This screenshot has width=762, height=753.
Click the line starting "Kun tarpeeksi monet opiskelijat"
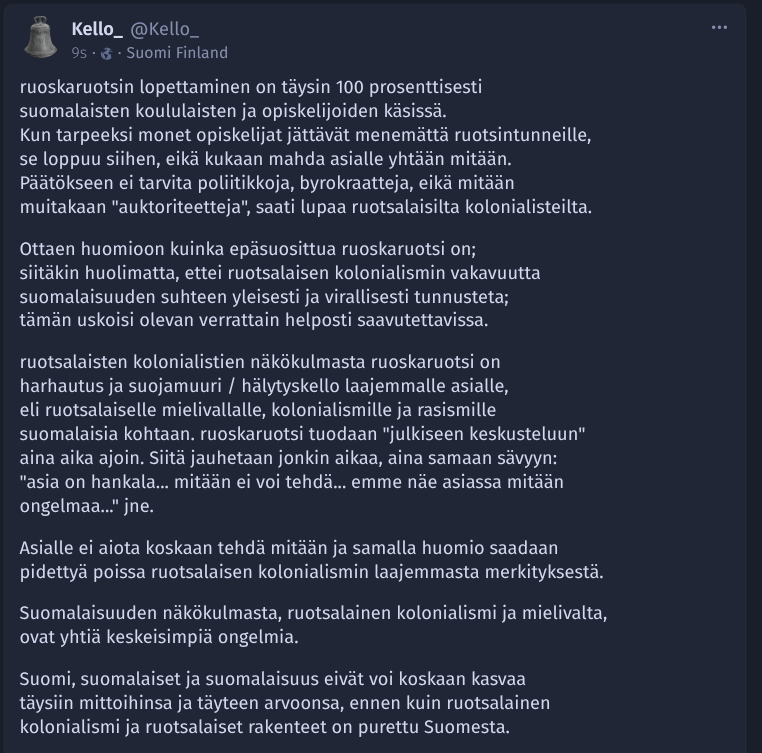coord(305,135)
